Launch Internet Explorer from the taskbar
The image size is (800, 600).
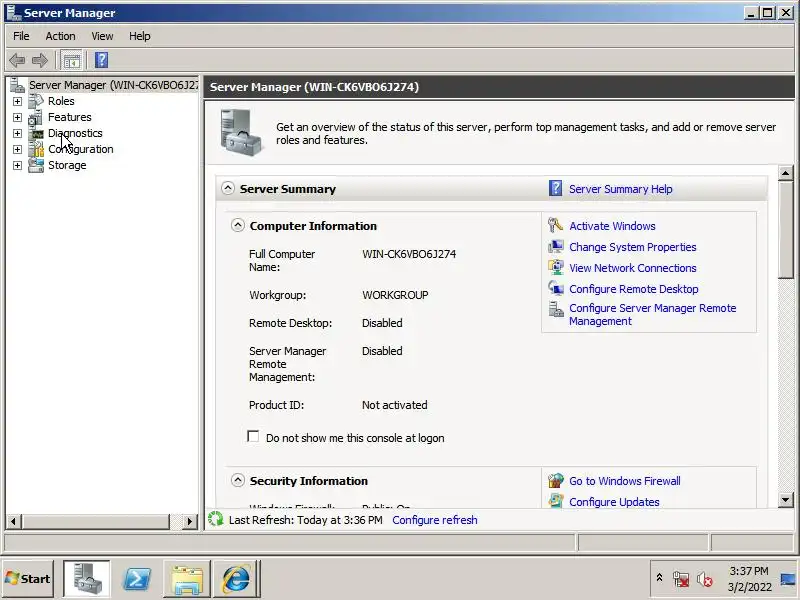(236, 579)
